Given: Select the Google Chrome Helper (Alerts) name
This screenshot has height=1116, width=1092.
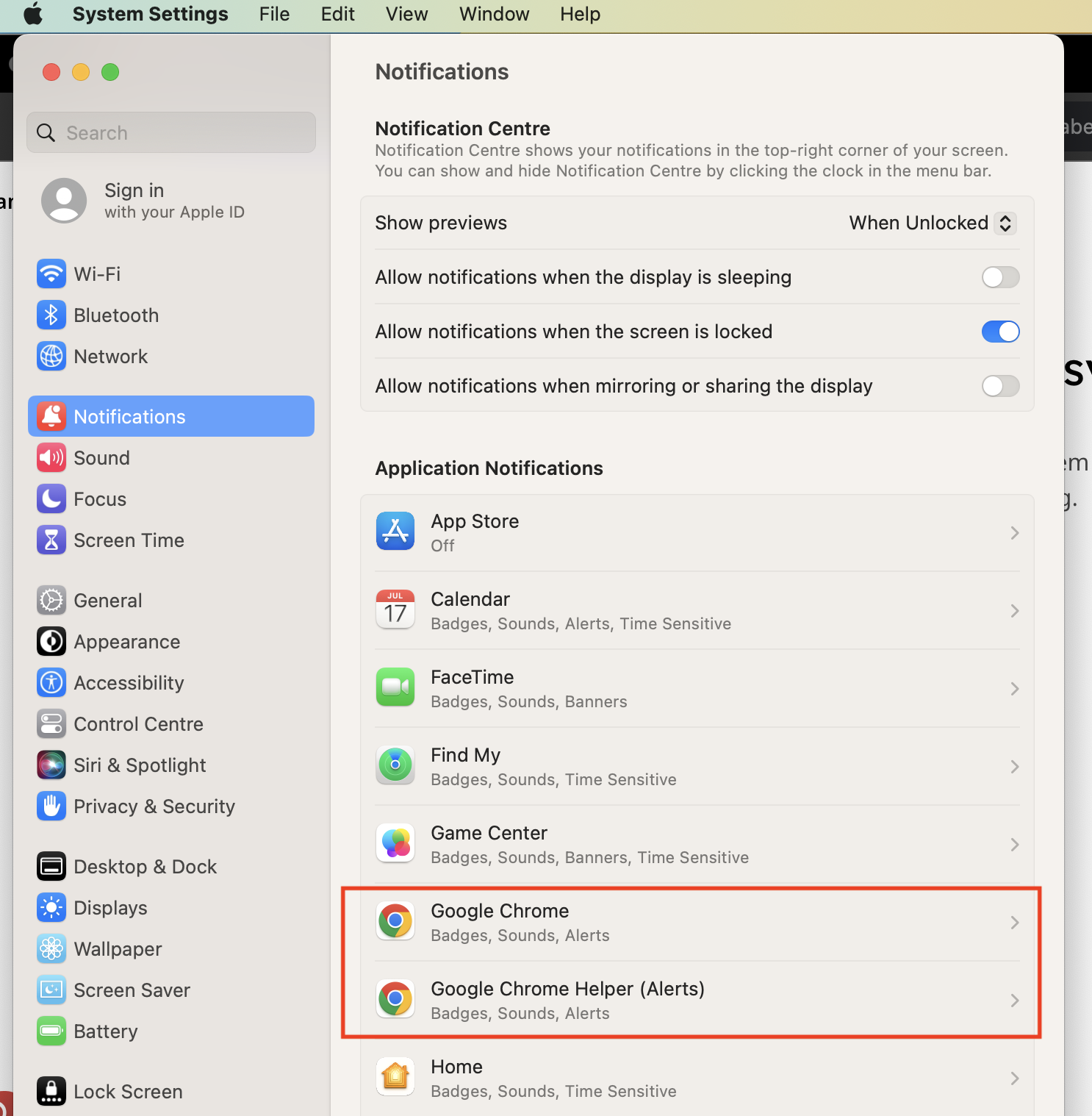Looking at the screenshot, I should click(x=567, y=989).
